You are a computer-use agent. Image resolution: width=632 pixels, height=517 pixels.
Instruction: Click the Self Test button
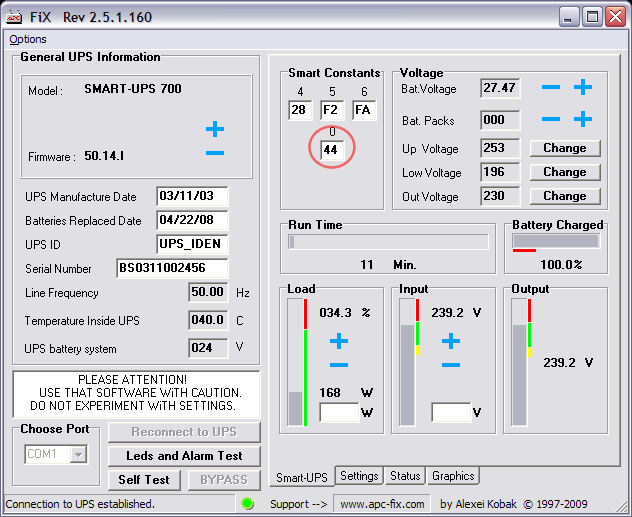click(144, 480)
